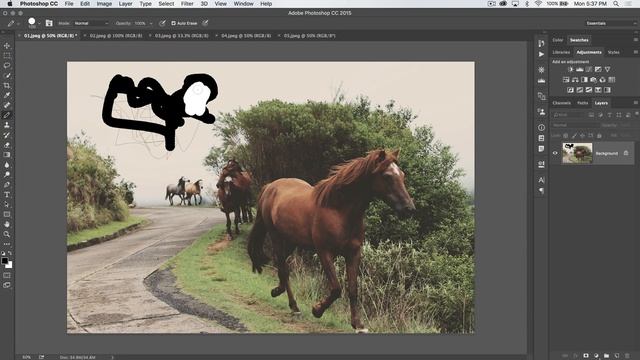Viewport: 640px width, 360px height.
Task: Select the Eyedropper tool
Action: click(x=7, y=95)
